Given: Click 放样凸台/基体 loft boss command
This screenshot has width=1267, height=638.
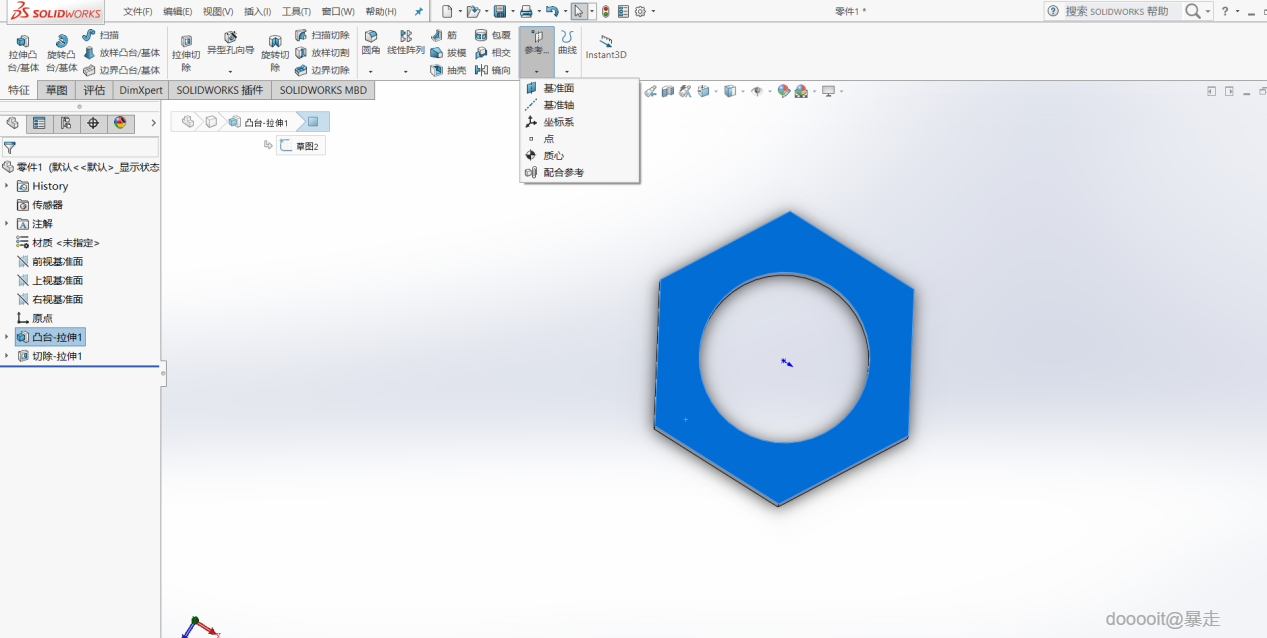Looking at the screenshot, I should (x=121, y=53).
